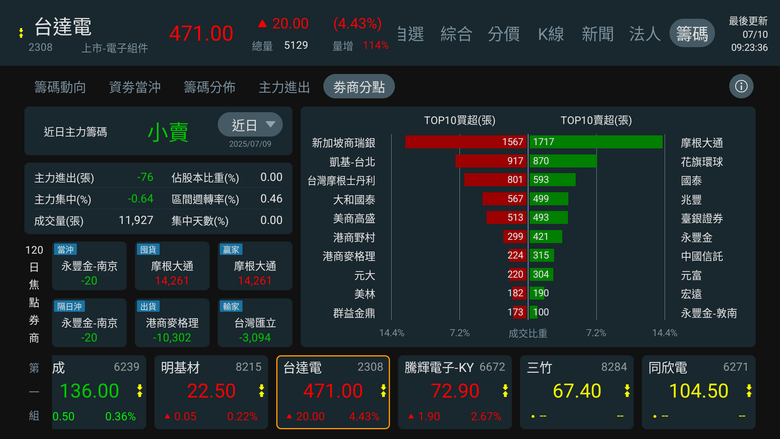Tap the yellow dots menu beside 台達電
780x439 pixels.
[x=21, y=33]
